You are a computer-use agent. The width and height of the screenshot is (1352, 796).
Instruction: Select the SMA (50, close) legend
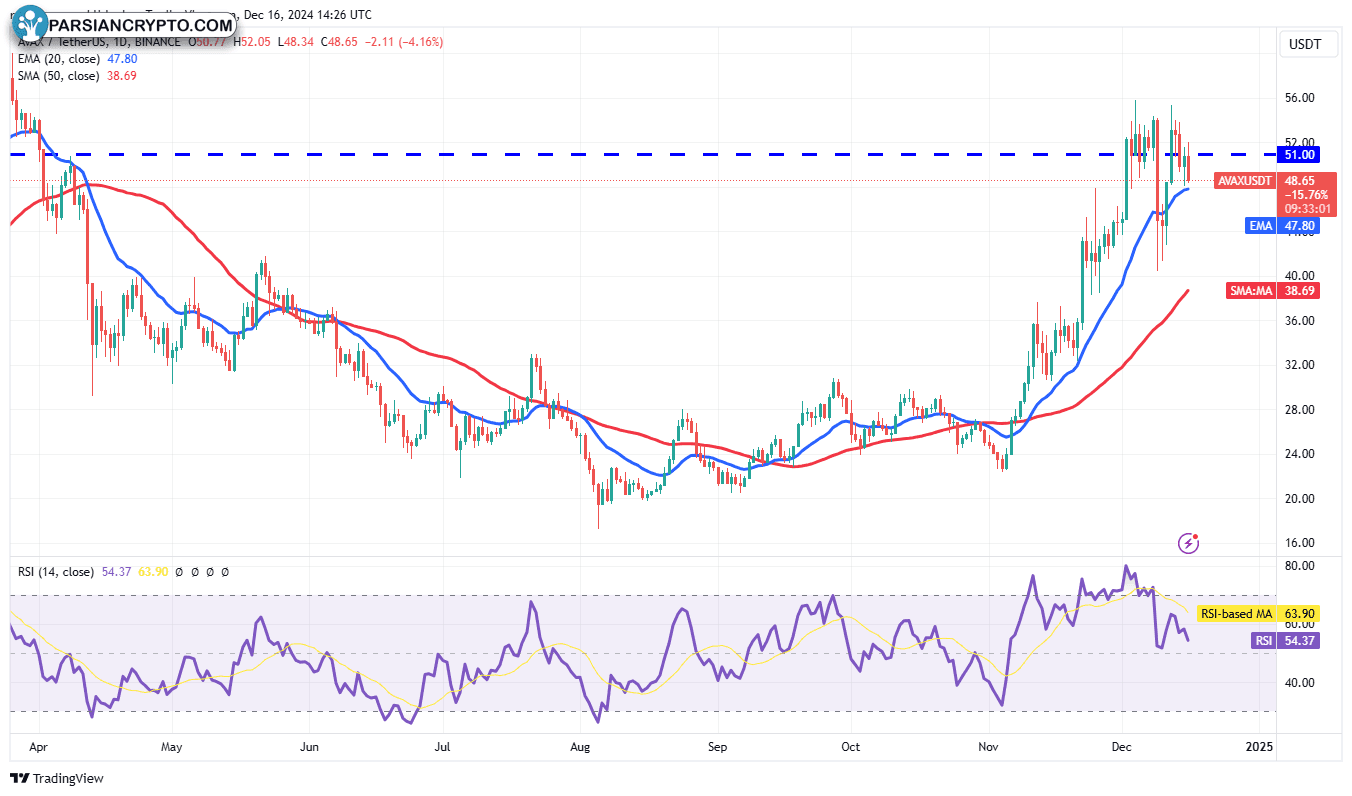click(59, 76)
